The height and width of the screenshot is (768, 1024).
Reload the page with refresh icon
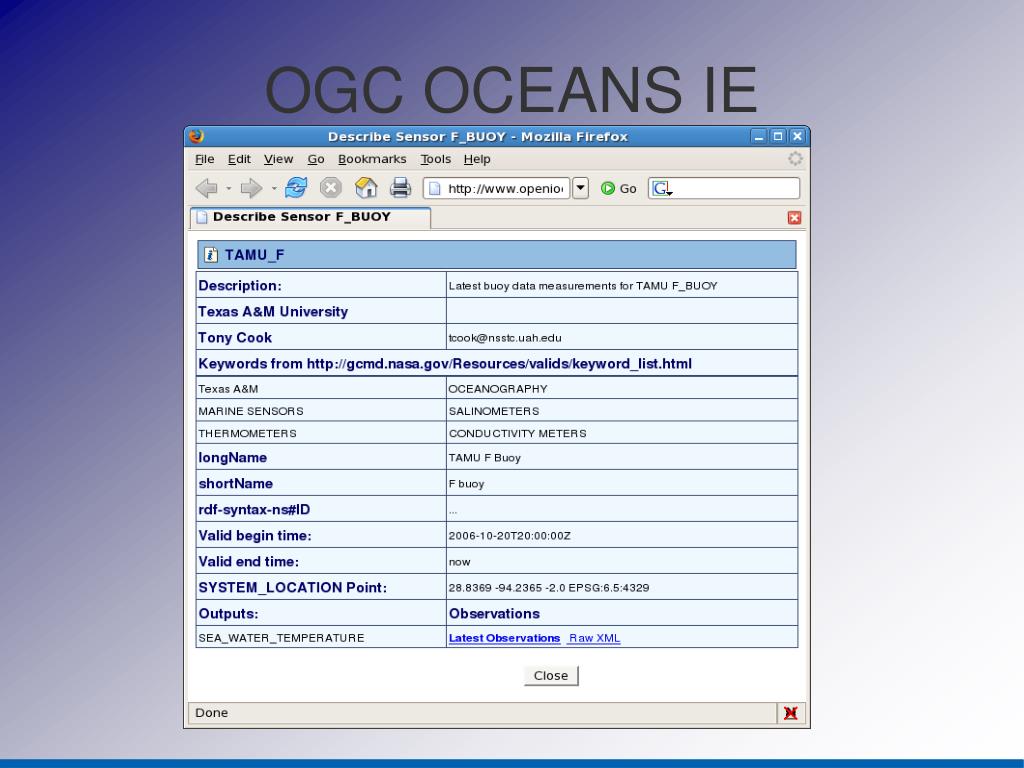[296, 187]
